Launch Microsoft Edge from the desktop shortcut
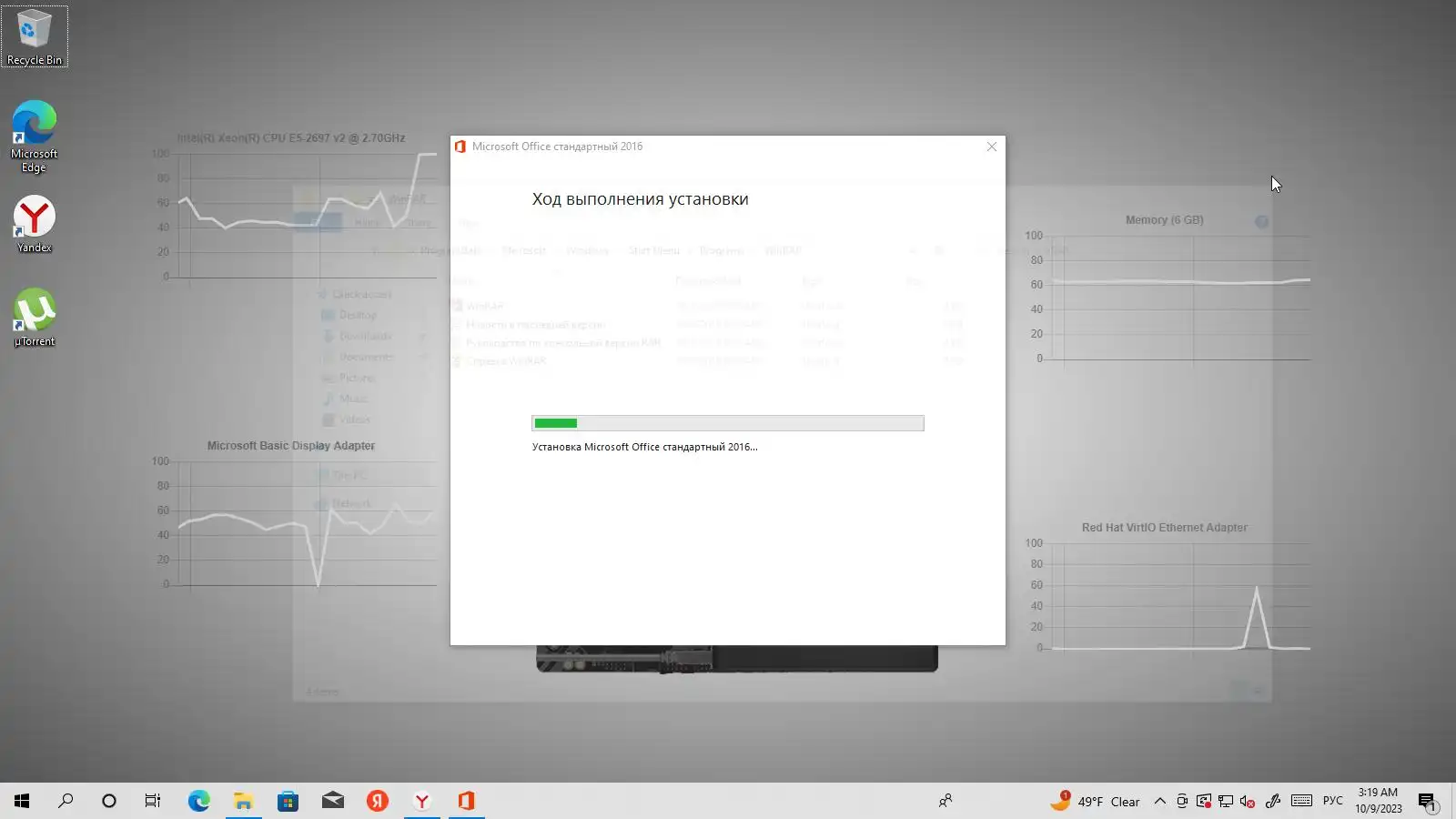Viewport: 1456px width, 819px height. [35, 136]
